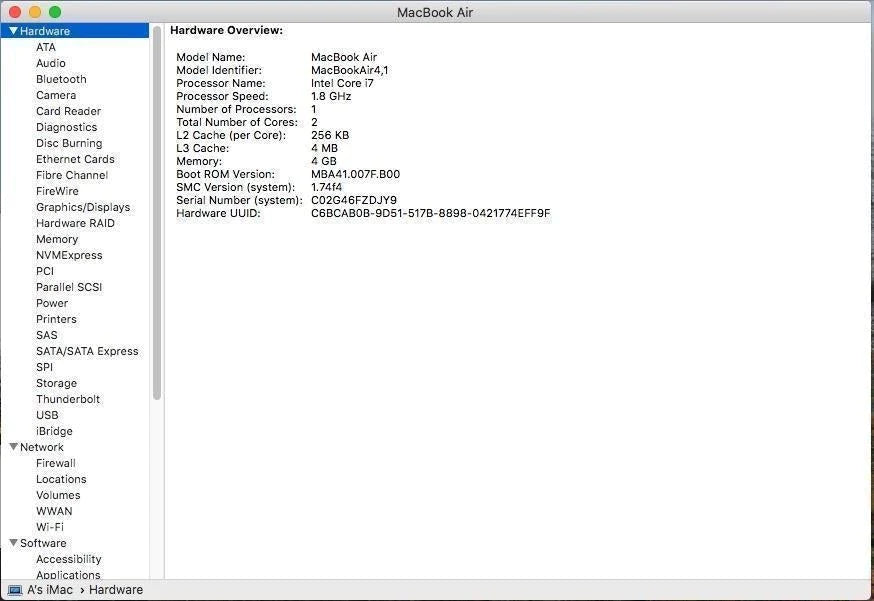Open the Power report
Screen dimensions: 874x601
click(52, 303)
